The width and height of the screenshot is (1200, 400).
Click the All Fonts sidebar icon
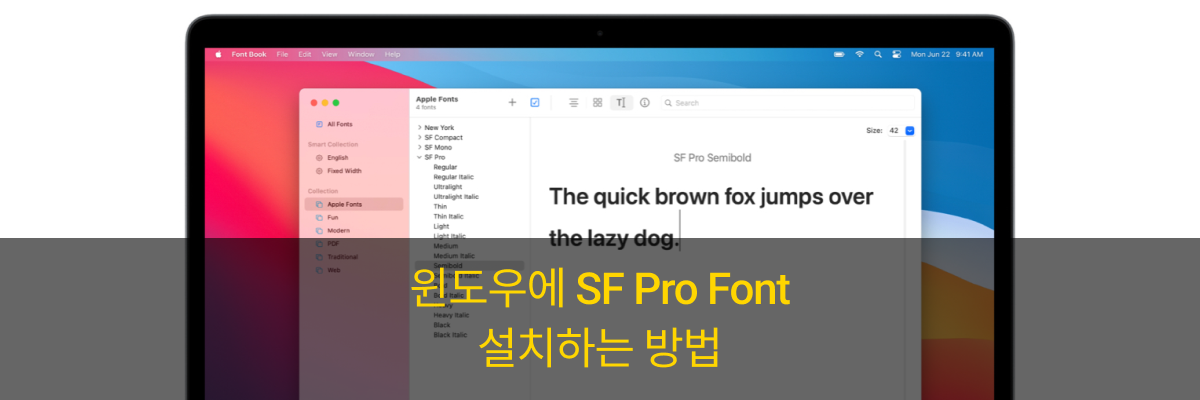click(x=319, y=124)
